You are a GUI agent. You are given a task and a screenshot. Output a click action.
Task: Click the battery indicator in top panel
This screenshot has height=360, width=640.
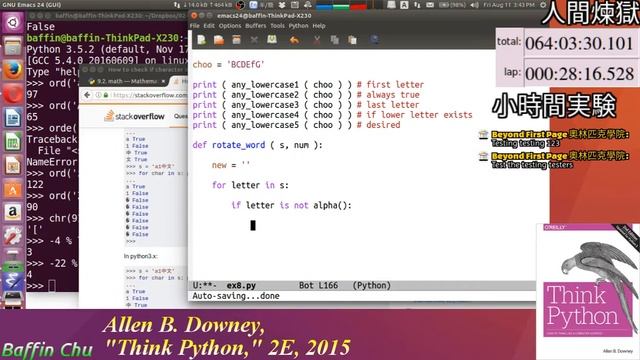coord(453,5)
